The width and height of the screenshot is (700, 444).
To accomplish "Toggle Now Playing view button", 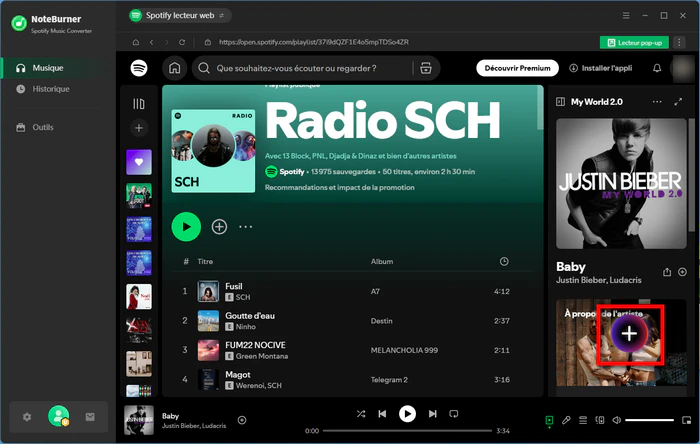I will click(x=549, y=420).
